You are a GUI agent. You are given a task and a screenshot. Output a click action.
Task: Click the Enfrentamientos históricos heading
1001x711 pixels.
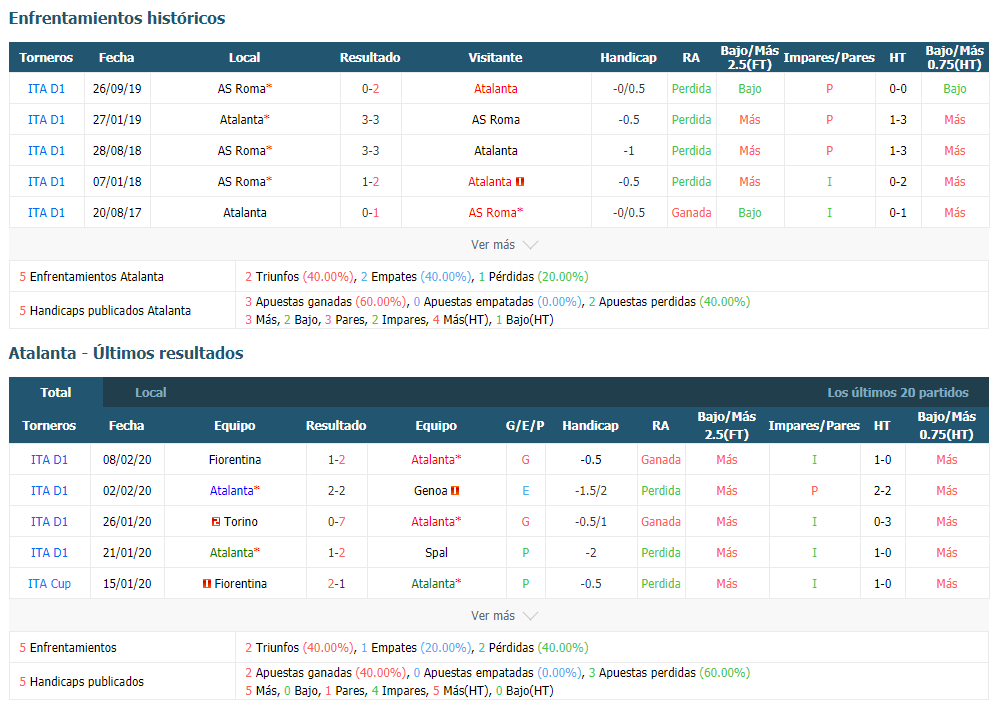tap(117, 18)
